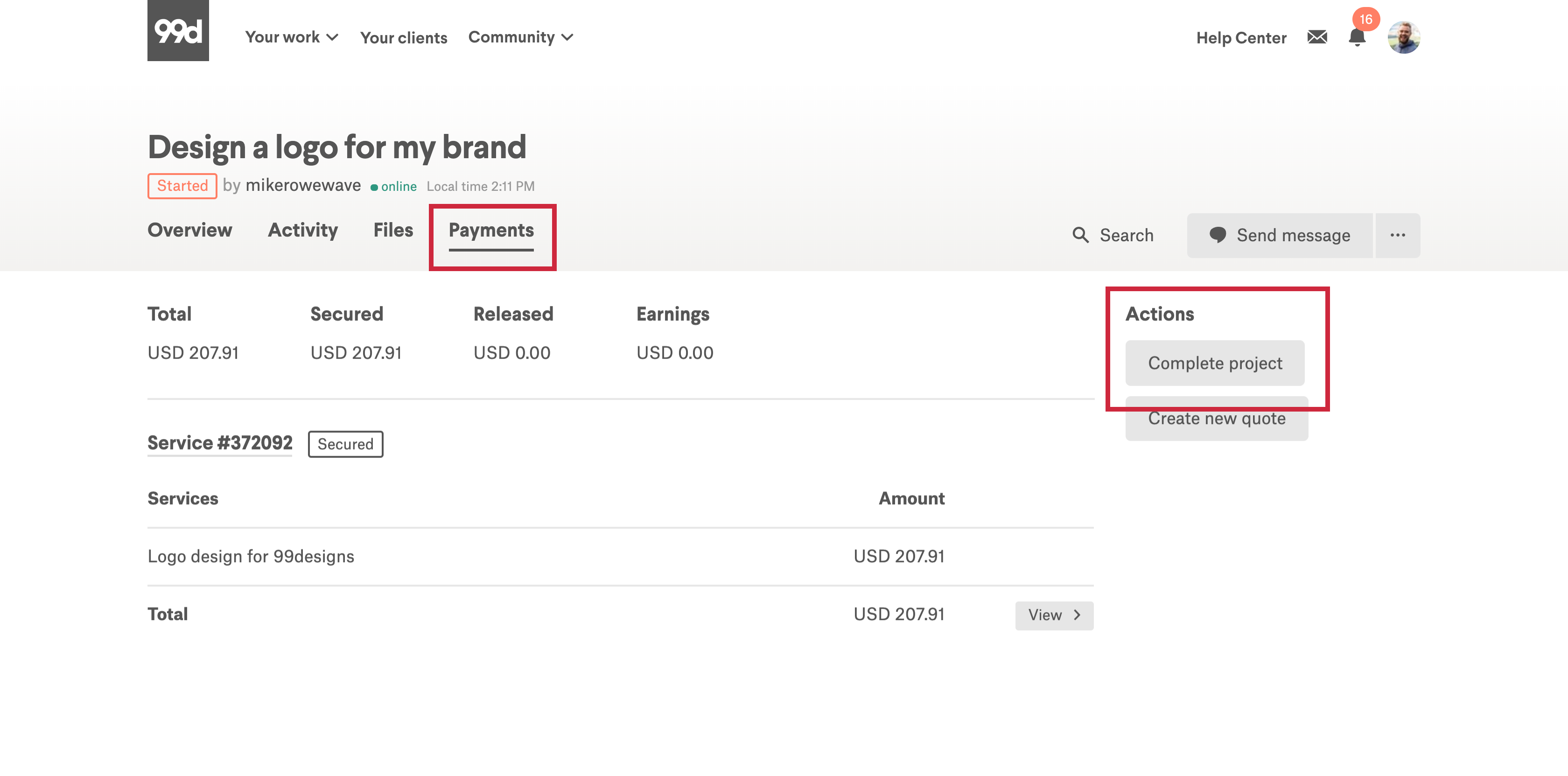
Task: Open the notifications bell icon
Action: [1357, 38]
